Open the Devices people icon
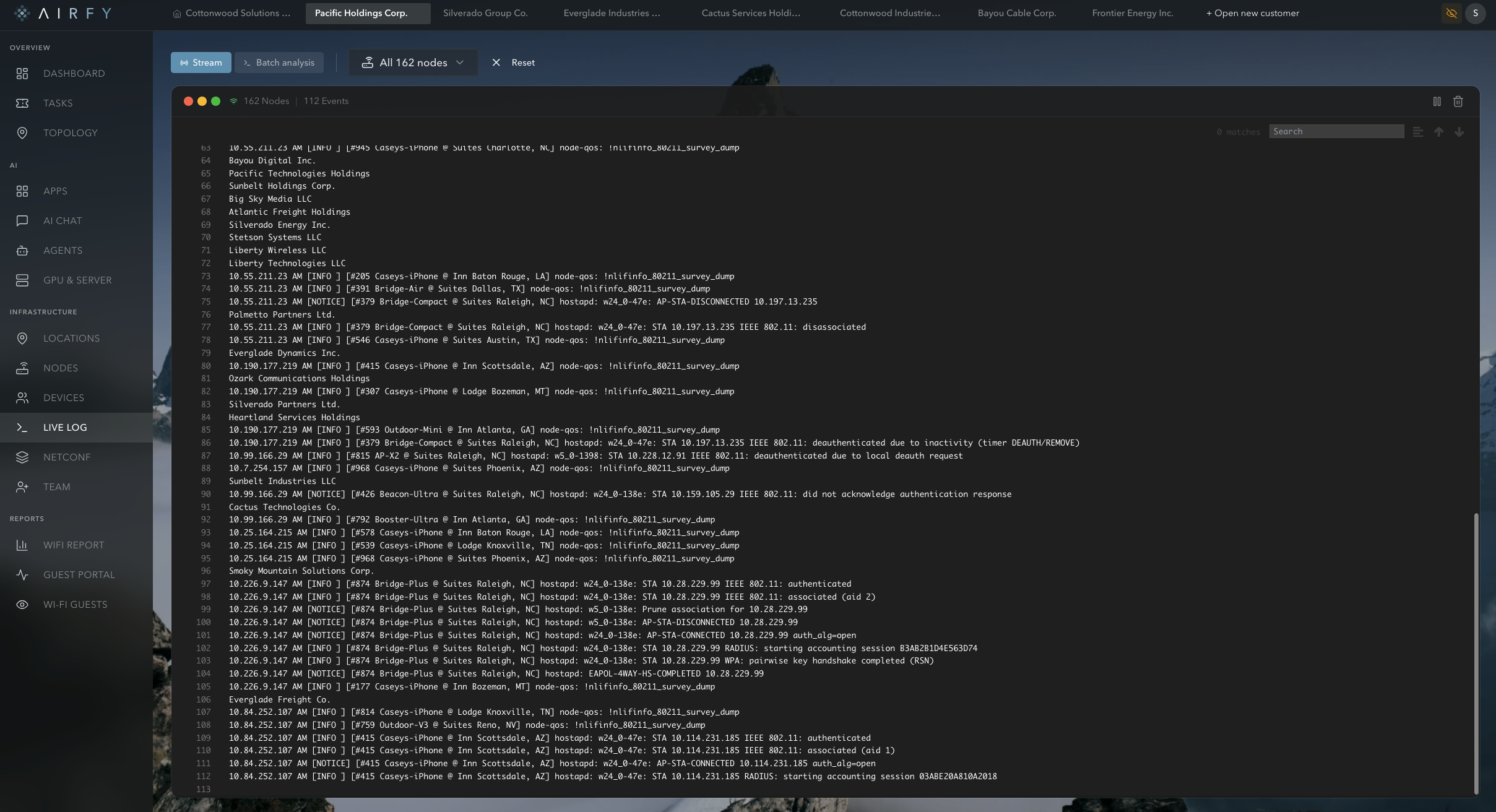Screen dimensions: 1496x812 pos(22,398)
